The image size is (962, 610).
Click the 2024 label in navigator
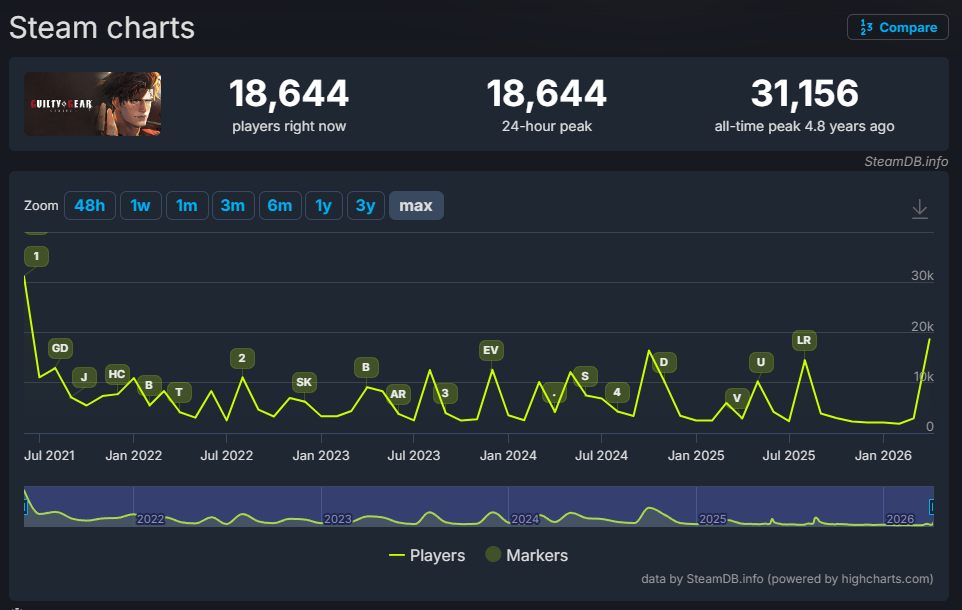(x=525, y=519)
